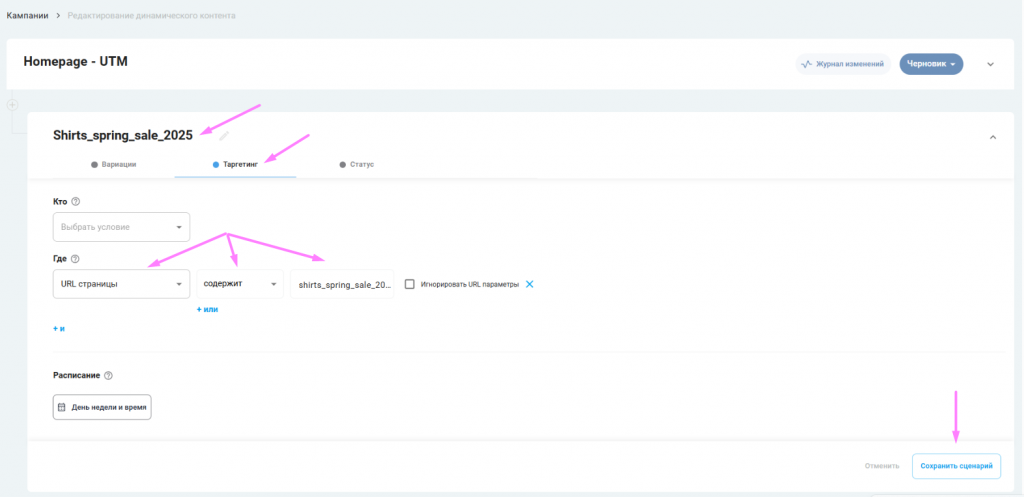Expand the Homepage - UTM header chevron
The image size is (1024, 497).
click(x=991, y=64)
